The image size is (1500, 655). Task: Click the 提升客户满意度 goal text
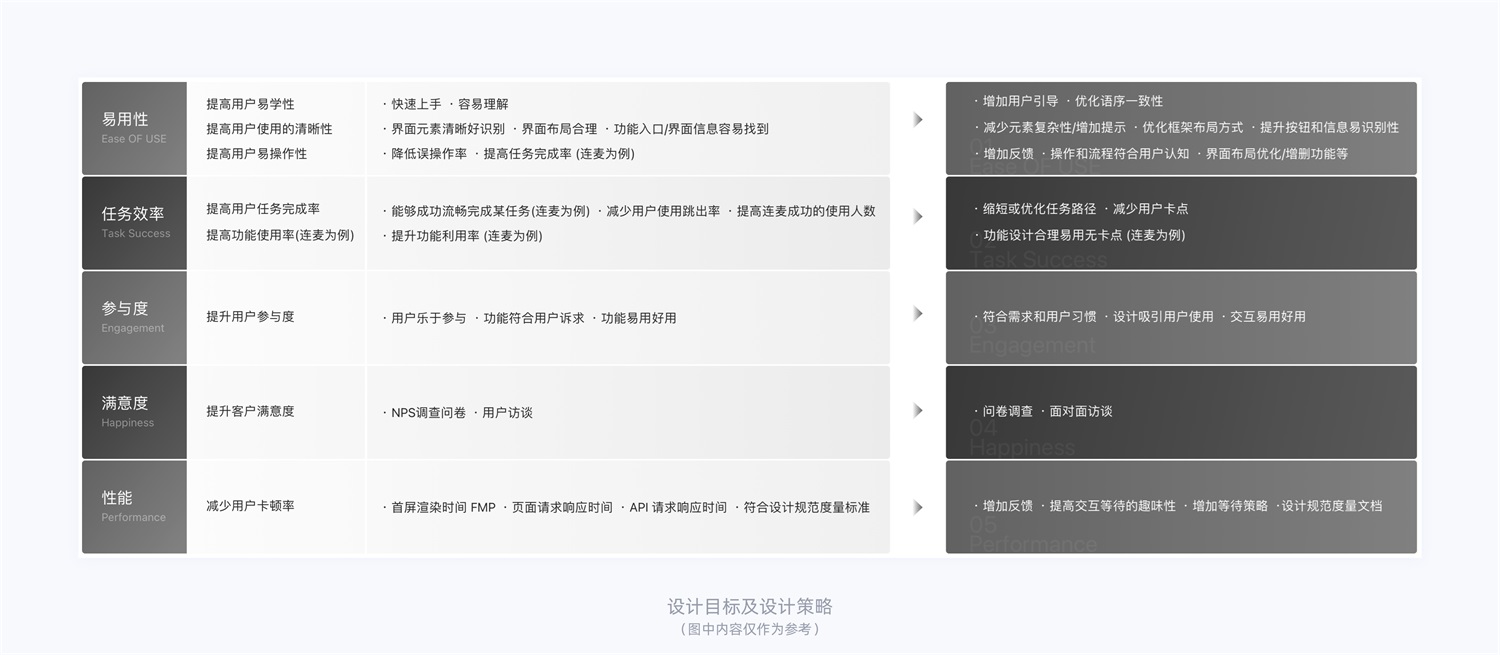pos(251,411)
